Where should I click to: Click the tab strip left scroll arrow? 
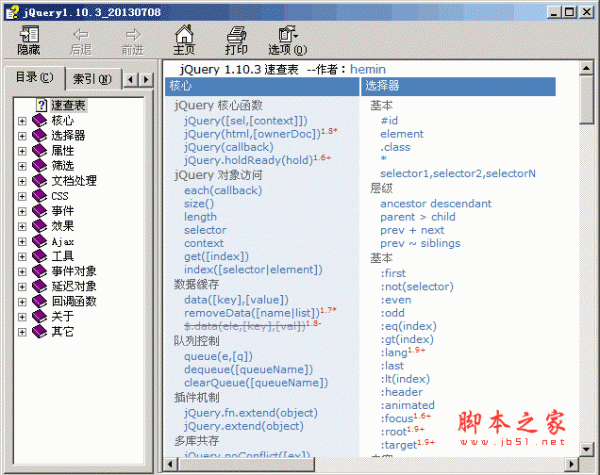click(131, 80)
